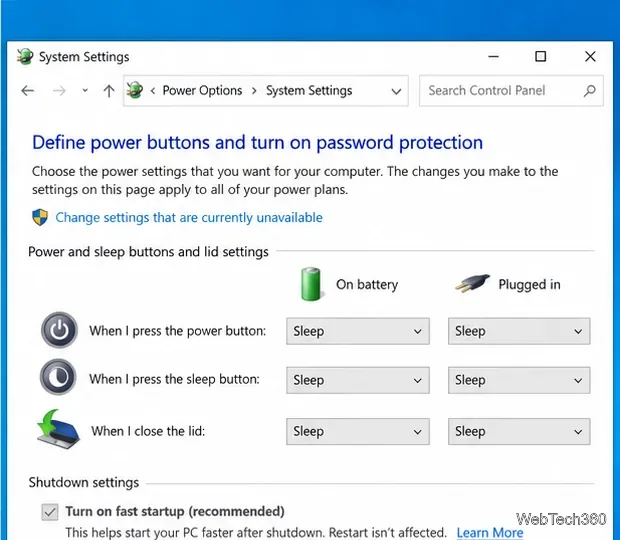620x540 pixels.
Task: Click the Back navigation arrow
Action: coord(28,91)
